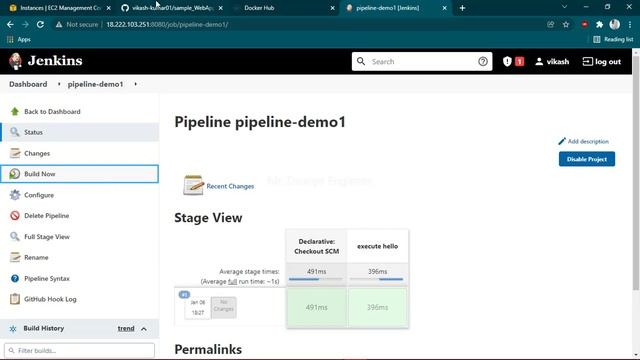Viewport: 640px width, 360px height.
Task: Expand the pipeline-demo1 breadcrumb dropdown arrow
Action: (136, 84)
